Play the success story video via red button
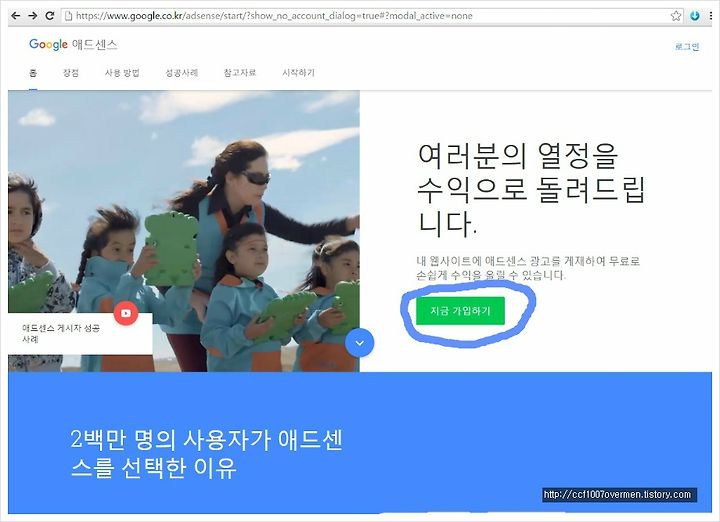This screenshot has width=720, height=522. click(126, 313)
